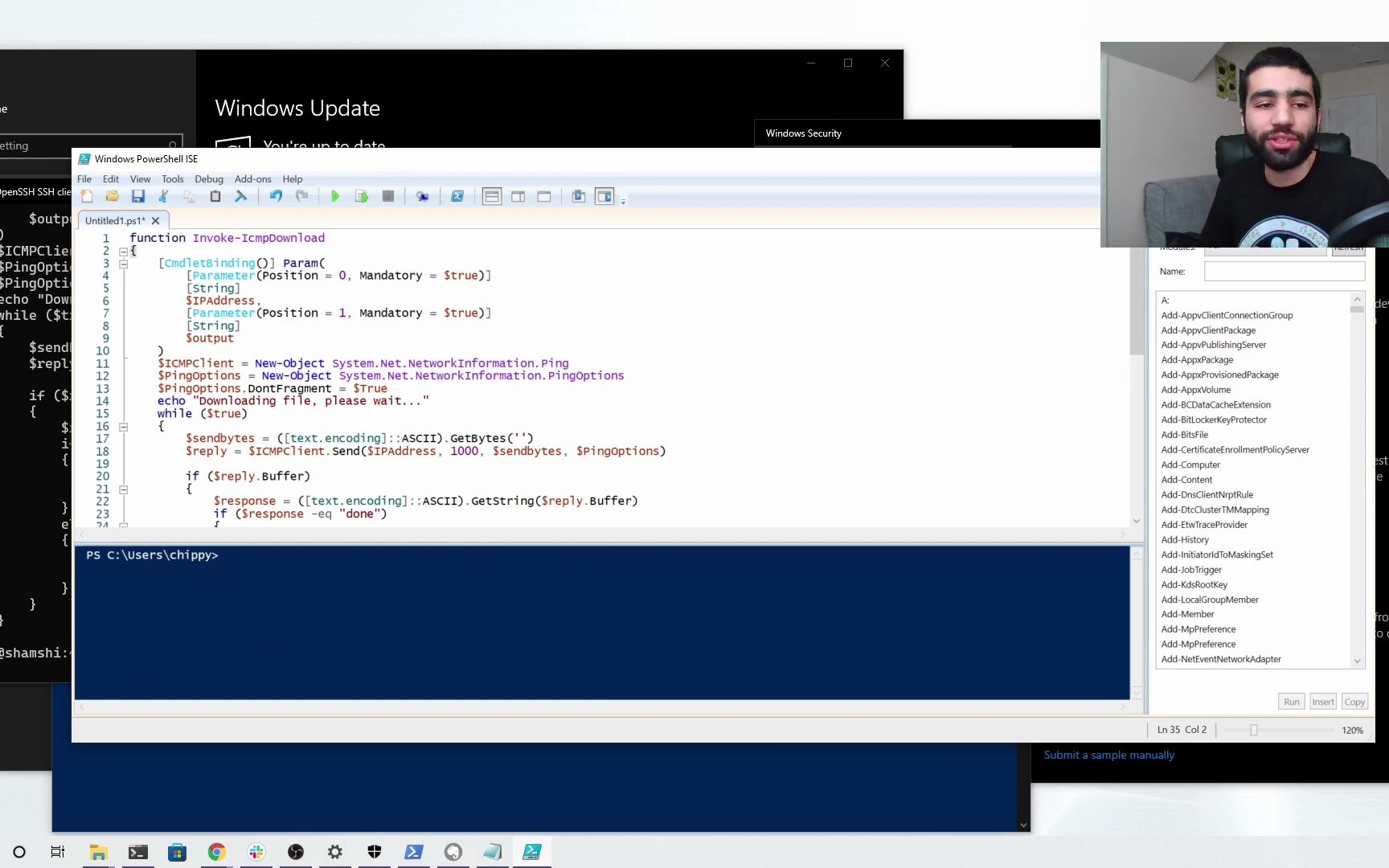Click the Show Command Window icon

(579, 197)
